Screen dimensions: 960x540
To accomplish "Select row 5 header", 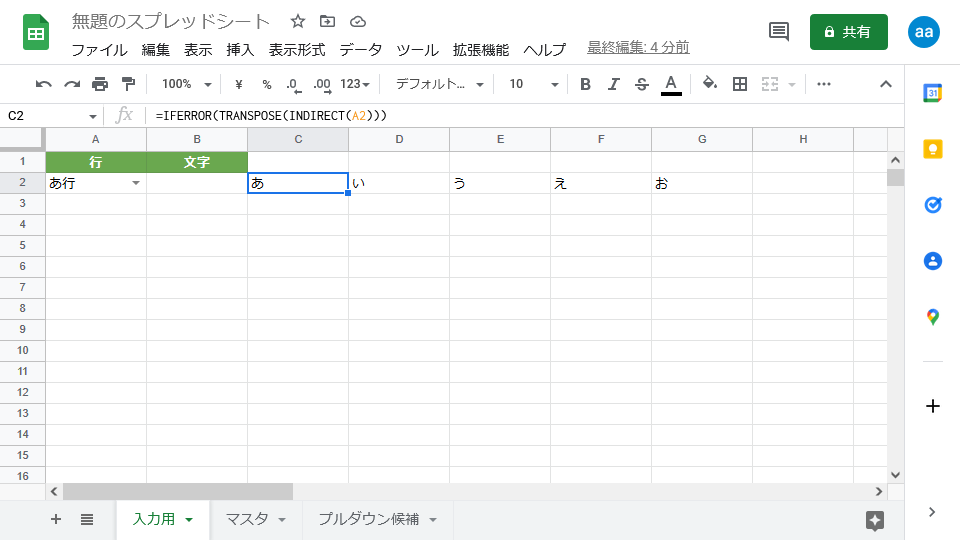I will [x=23, y=246].
